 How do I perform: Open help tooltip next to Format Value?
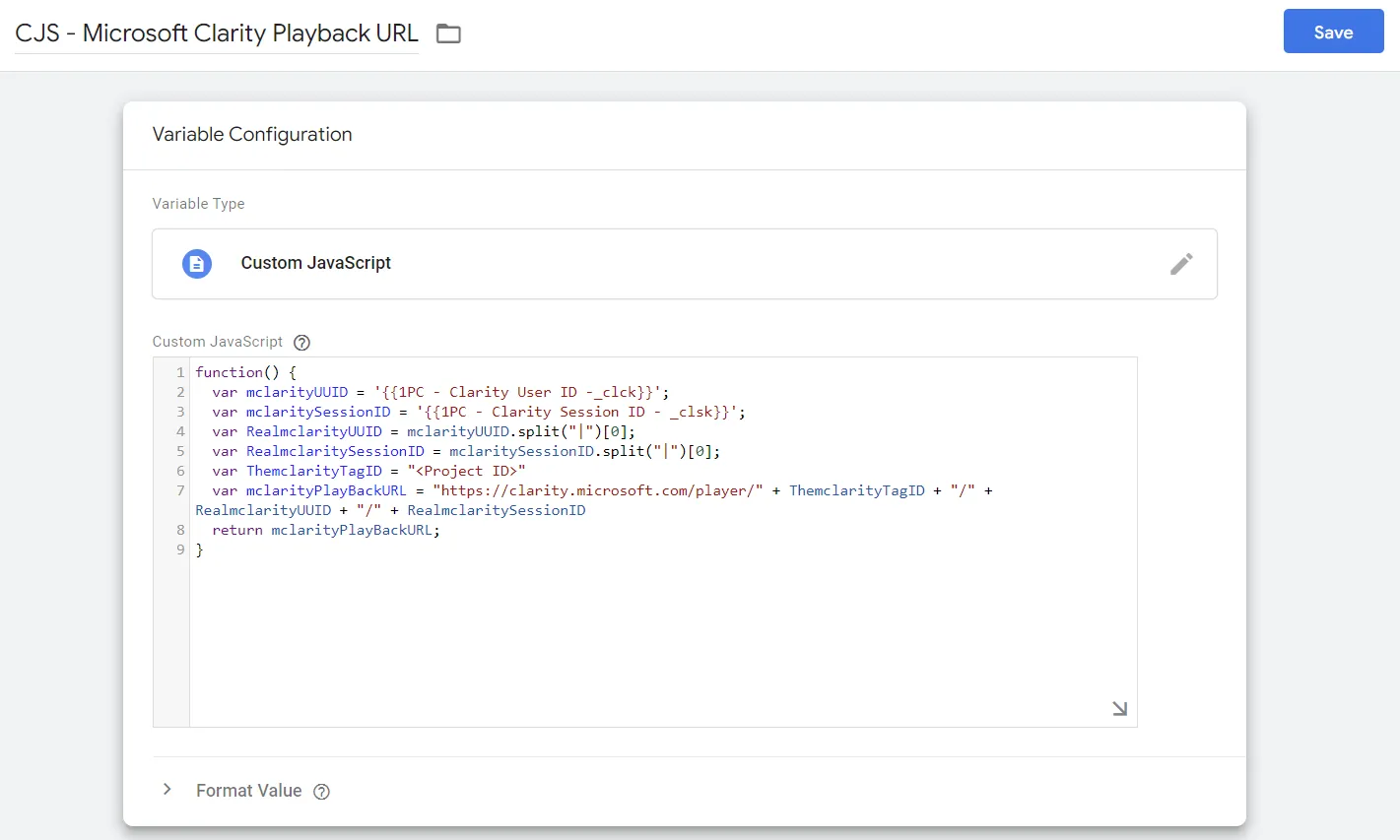tap(321, 792)
